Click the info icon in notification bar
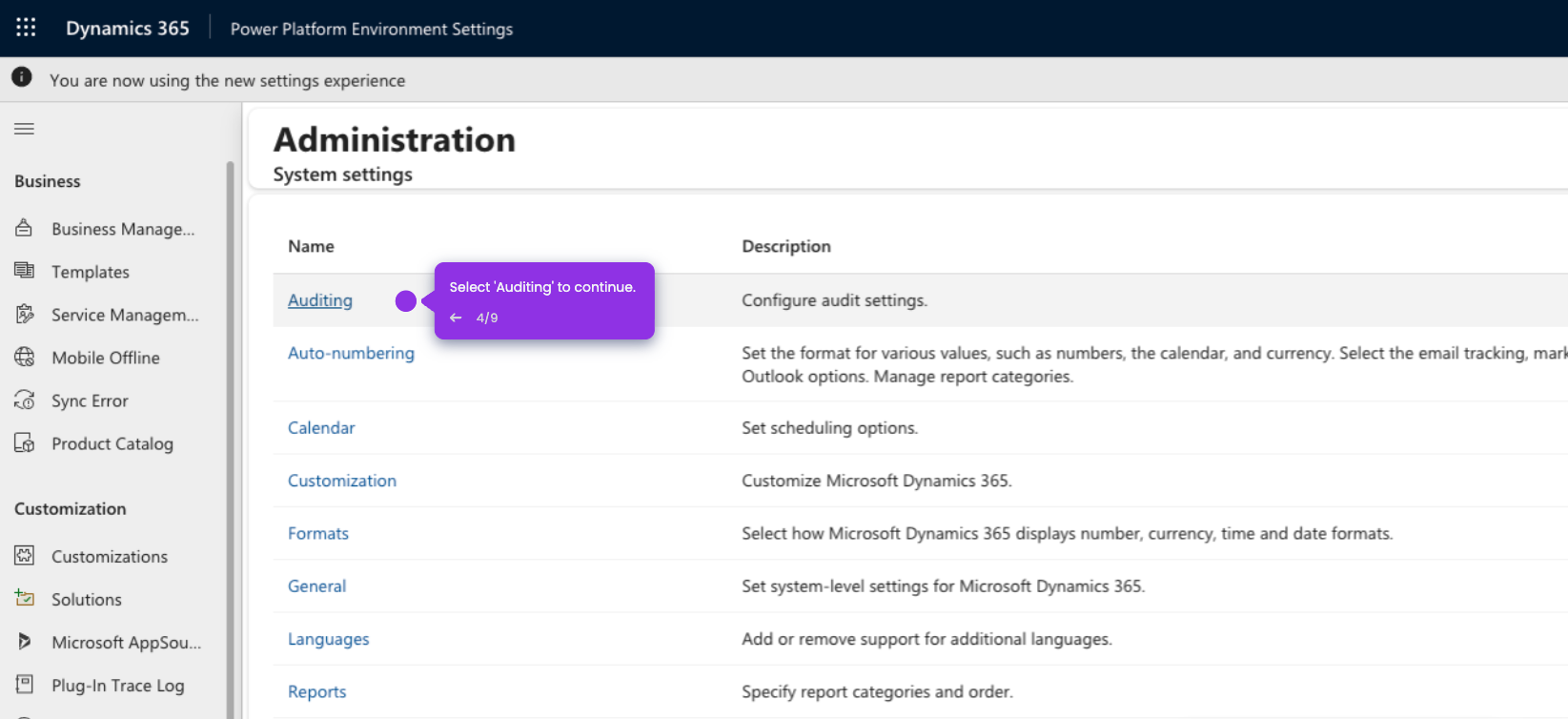 click(22, 78)
